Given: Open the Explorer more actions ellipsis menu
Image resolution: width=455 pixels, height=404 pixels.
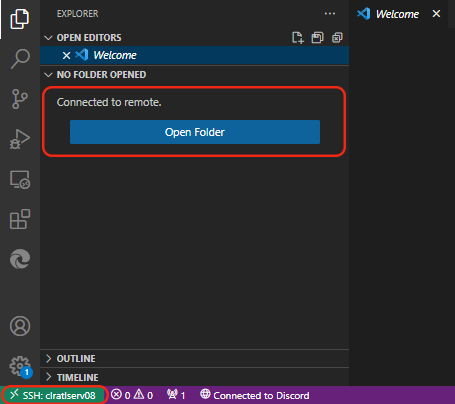Looking at the screenshot, I should click(330, 14).
